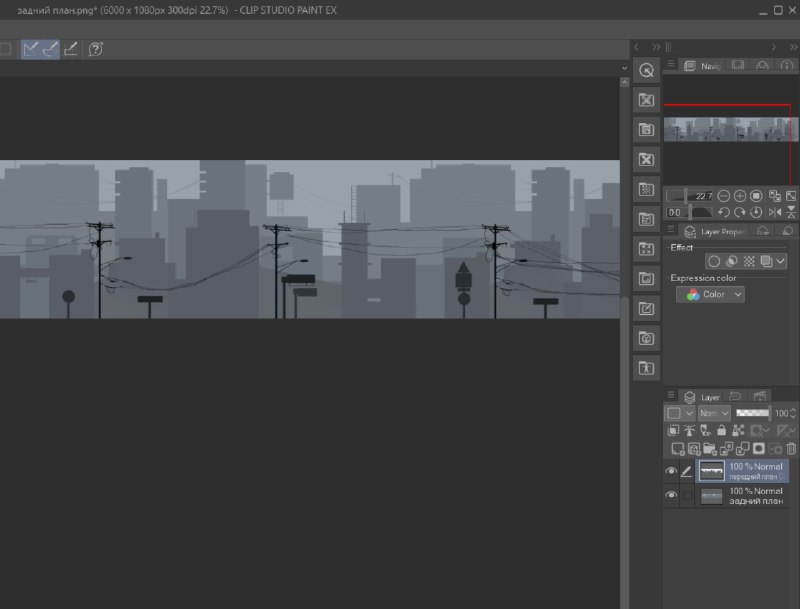Switch to the Layer Property tab

(715, 232)
